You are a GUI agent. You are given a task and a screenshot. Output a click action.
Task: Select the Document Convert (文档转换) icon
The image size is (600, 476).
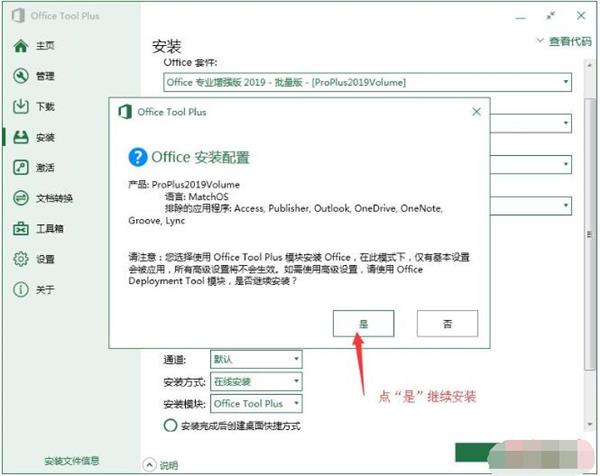(20, 198)
